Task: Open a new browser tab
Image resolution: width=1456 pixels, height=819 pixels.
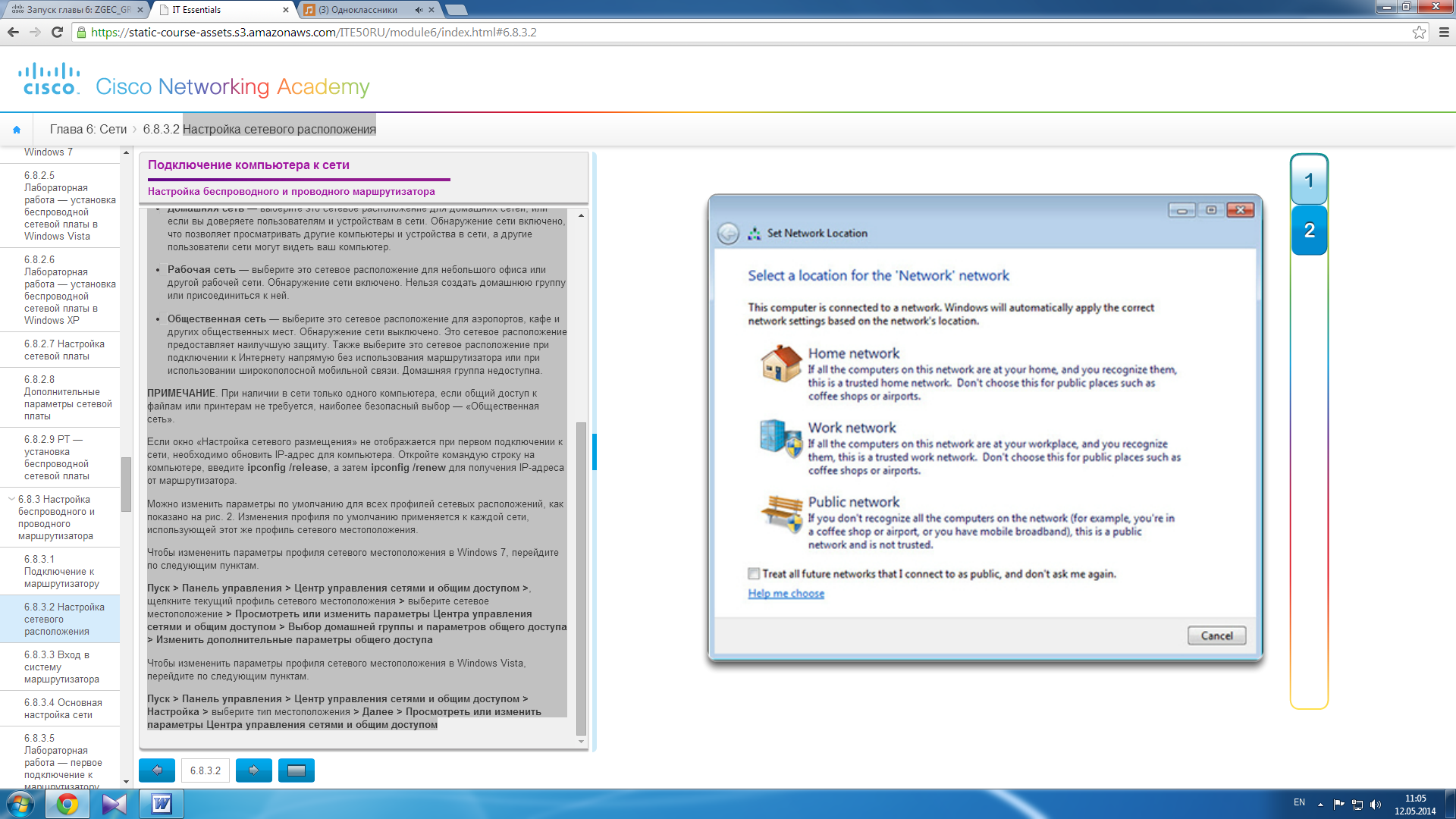Action: pyautogui.click(x=456, y=10)
